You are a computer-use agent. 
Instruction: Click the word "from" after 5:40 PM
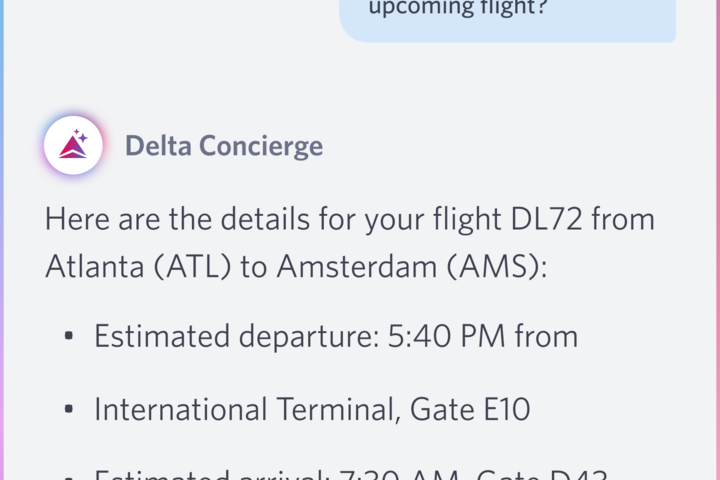[546, 336]
